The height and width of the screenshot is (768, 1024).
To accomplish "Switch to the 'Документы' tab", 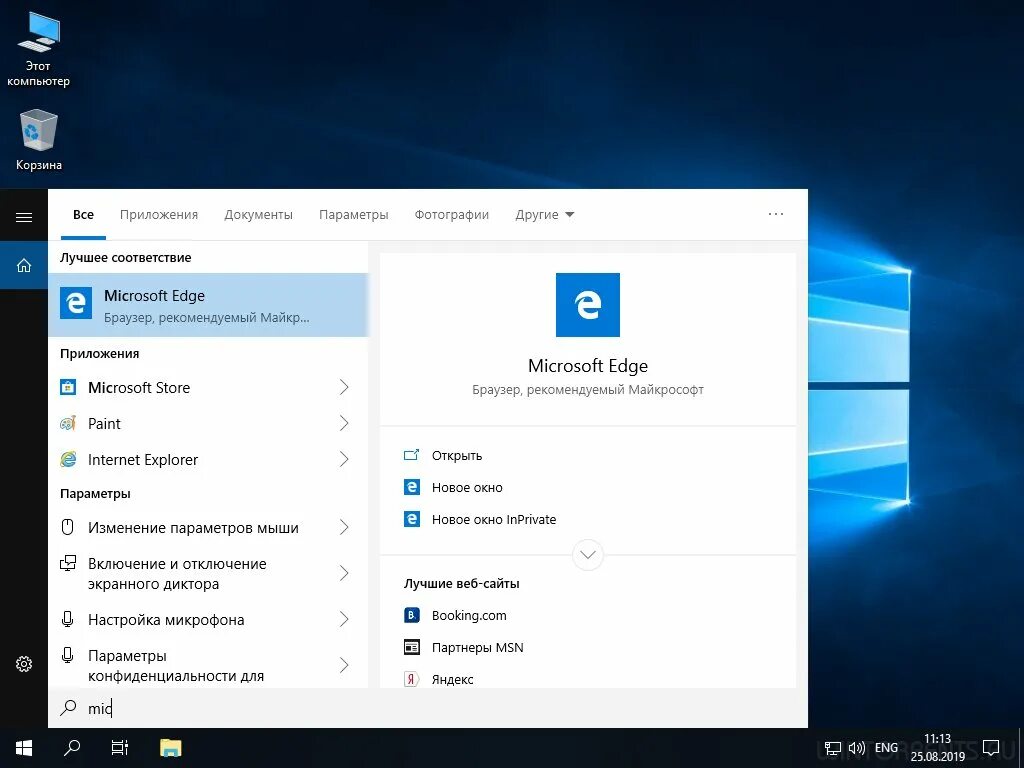I will (259, 215).
